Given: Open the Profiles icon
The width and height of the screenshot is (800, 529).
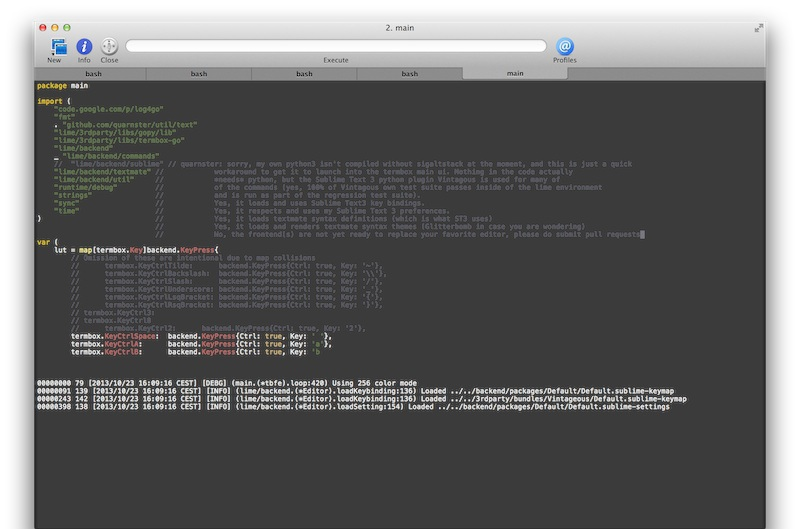Looking at the screenshot, I should [x=564, y=46].
